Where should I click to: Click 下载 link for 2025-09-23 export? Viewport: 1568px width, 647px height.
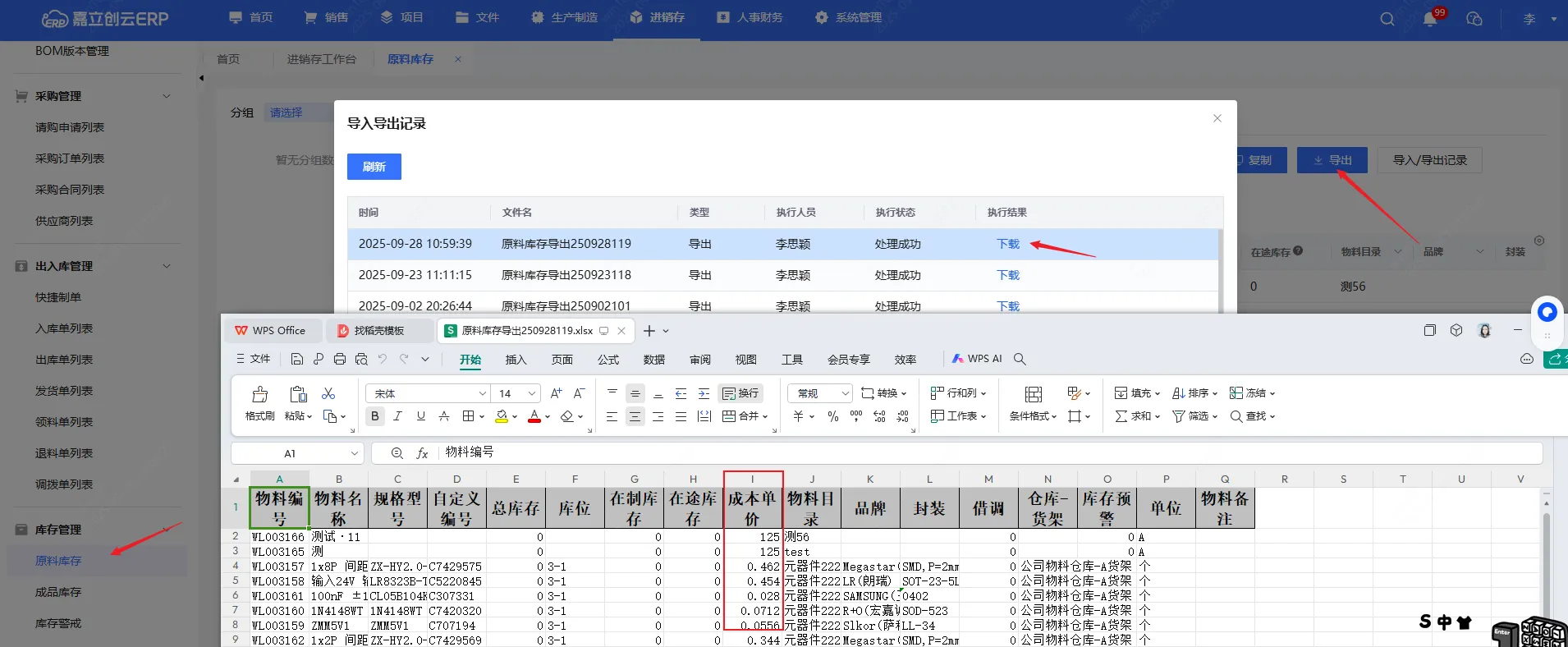1007,275
